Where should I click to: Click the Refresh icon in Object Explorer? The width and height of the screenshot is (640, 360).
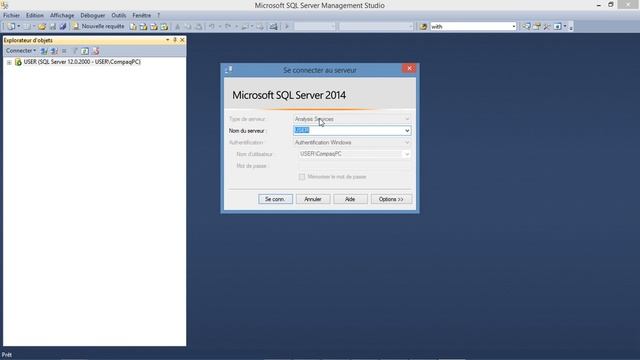(x=85, y=51)
